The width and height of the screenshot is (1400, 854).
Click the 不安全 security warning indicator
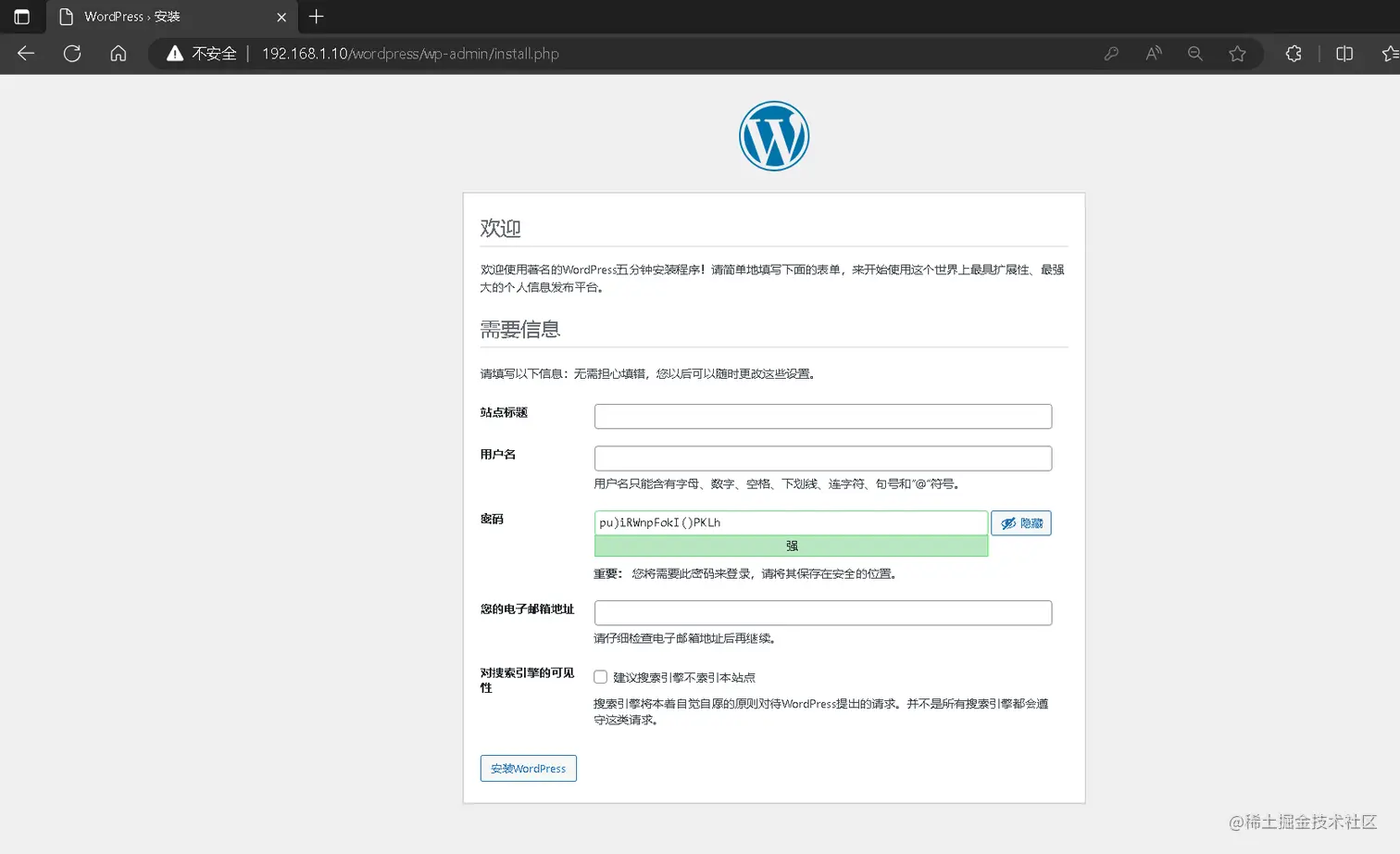(202, 54)
